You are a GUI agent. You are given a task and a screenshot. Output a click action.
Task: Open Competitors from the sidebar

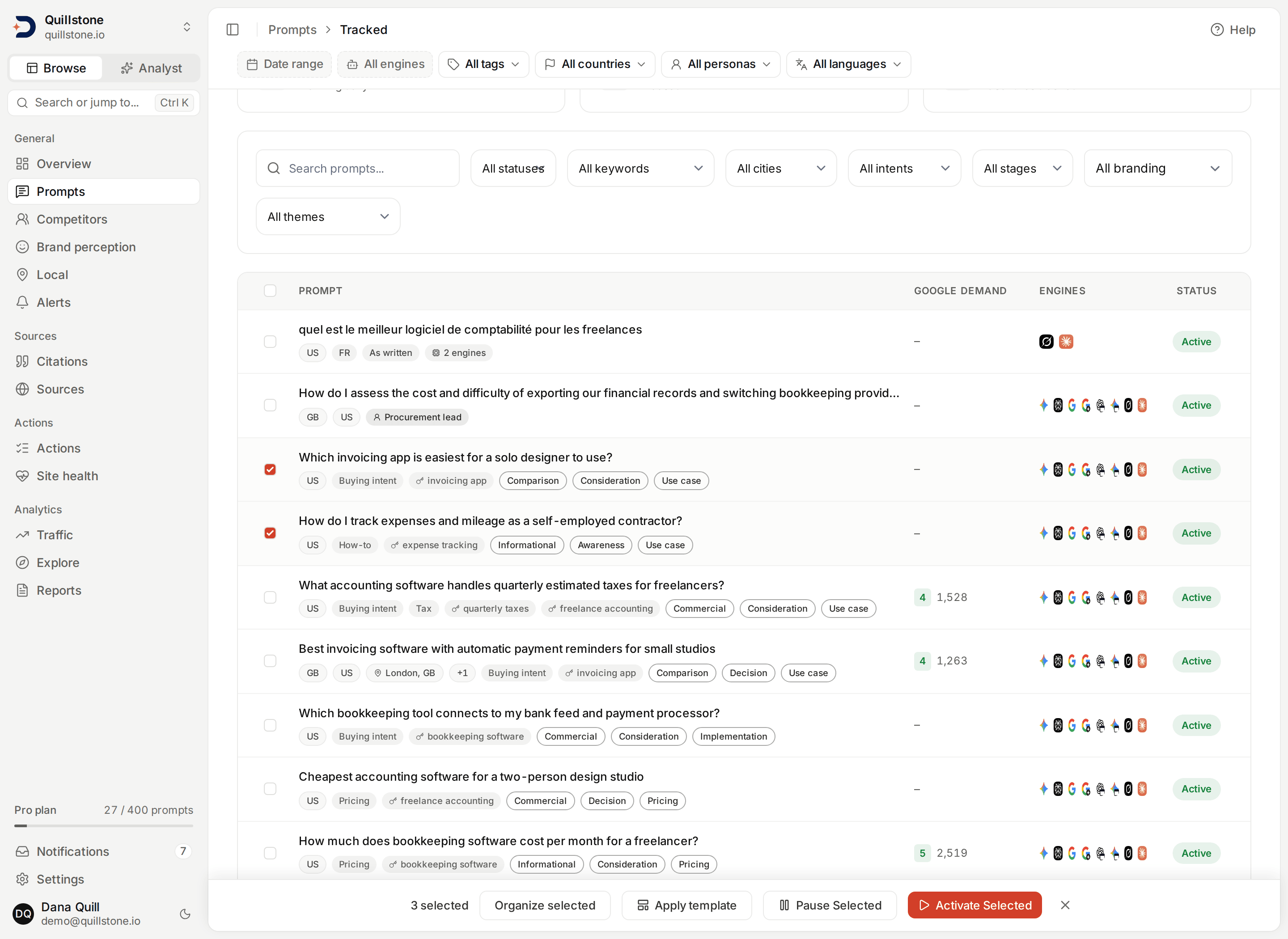104,220
